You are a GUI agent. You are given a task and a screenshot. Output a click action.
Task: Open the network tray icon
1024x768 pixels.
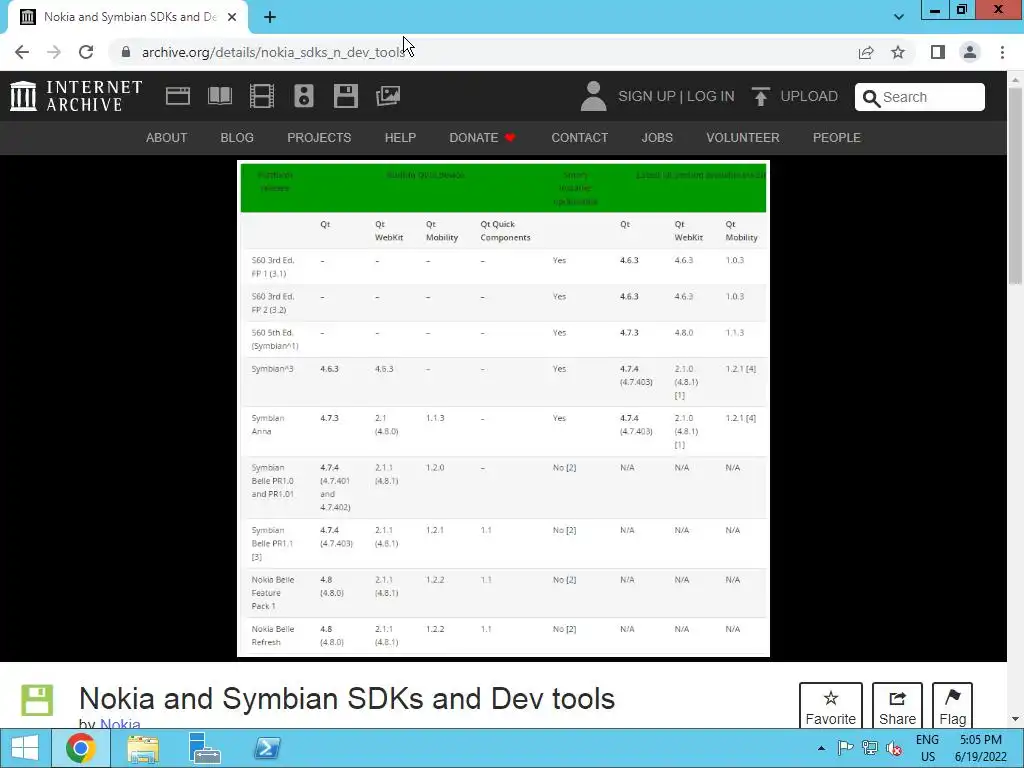point(869,748)
